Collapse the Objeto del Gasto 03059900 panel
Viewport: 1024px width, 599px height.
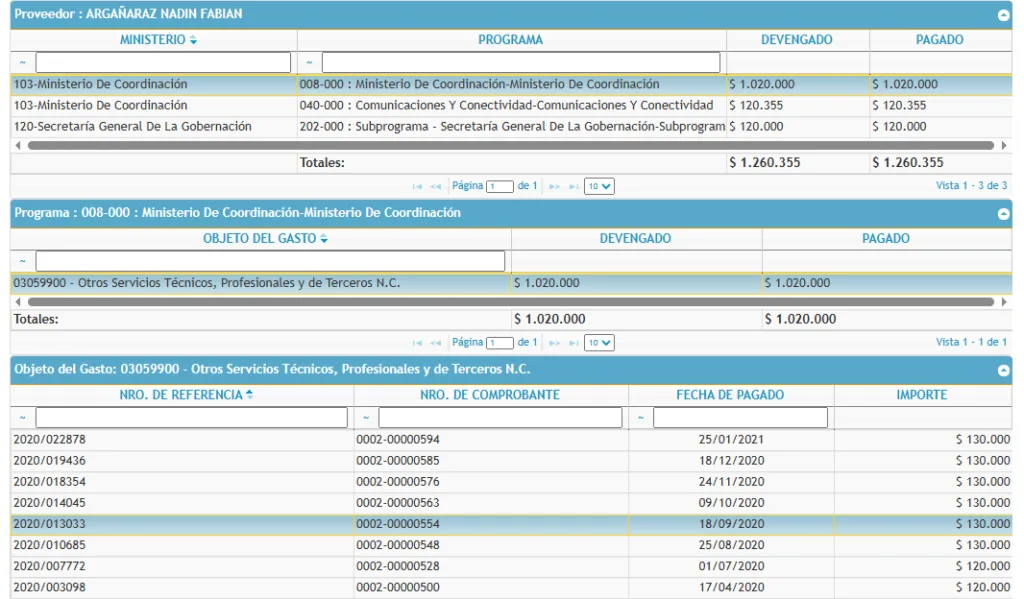pos(1003,370)
